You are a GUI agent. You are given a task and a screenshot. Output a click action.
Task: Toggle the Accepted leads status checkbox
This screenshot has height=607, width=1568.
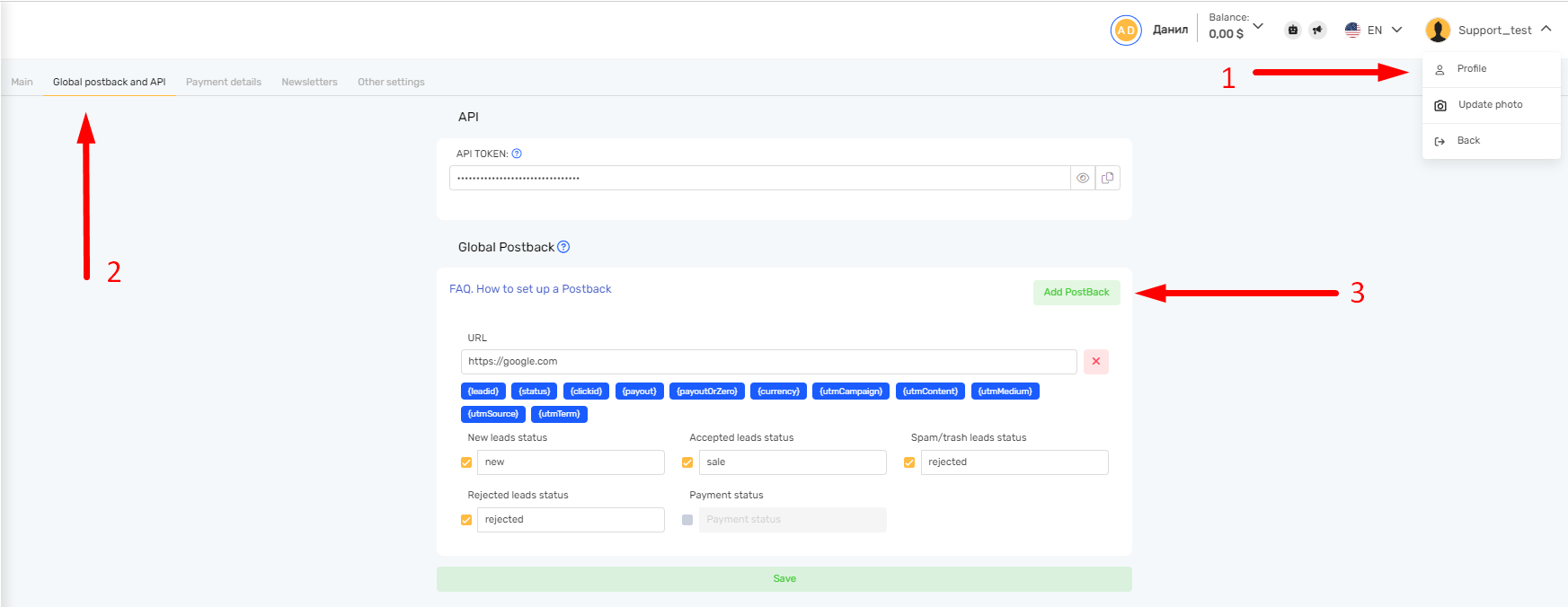pos(687,462)
